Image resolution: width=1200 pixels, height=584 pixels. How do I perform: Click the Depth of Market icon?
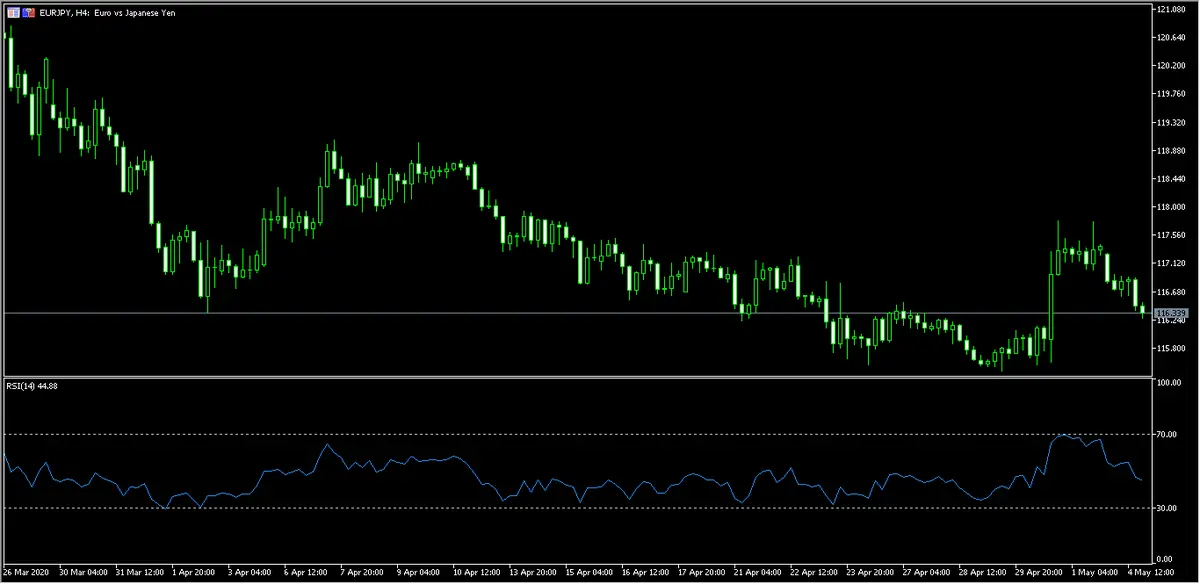coord(29,13)
